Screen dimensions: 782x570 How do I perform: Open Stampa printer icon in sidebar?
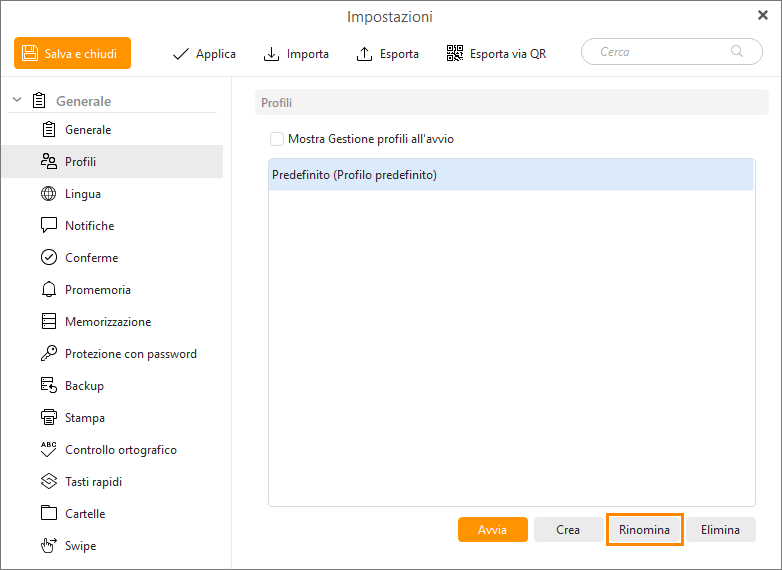(x=48, y=418)
